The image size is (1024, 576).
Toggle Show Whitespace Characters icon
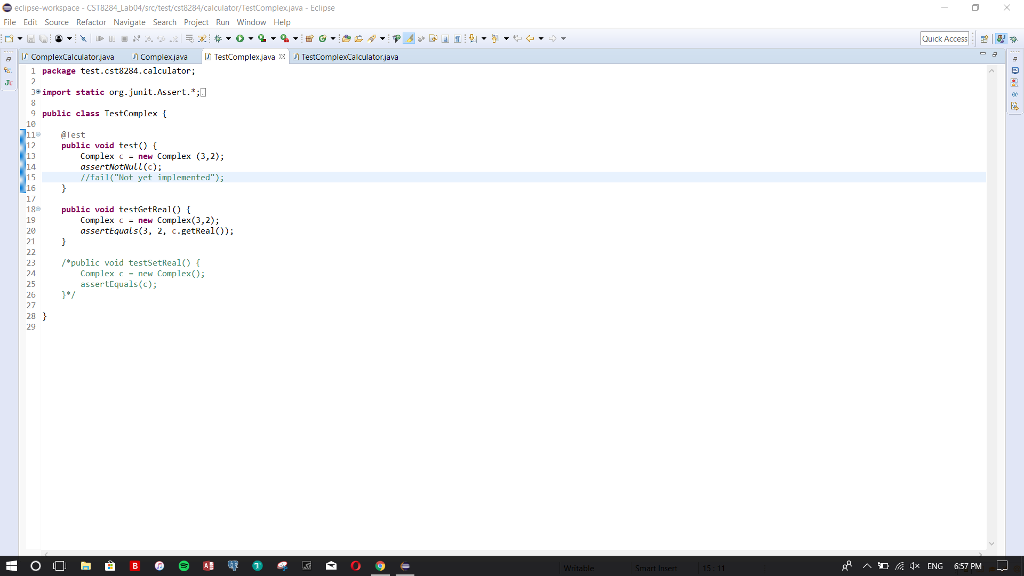457,39
